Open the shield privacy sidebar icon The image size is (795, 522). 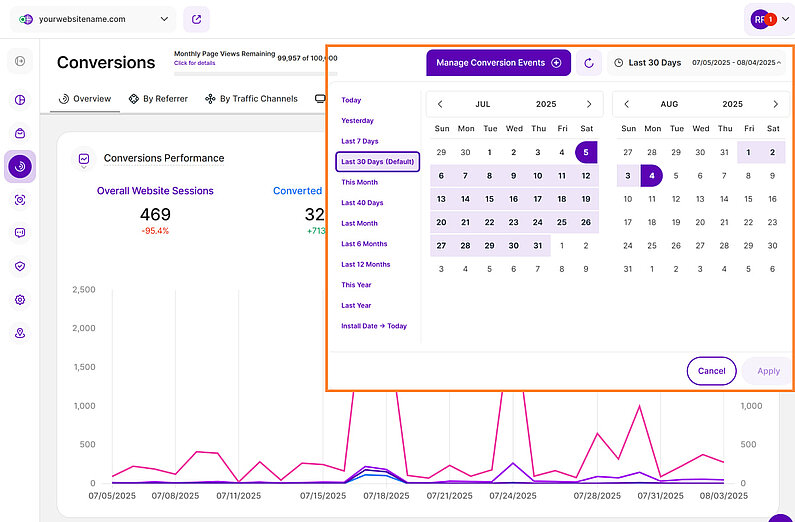point(20,266)
